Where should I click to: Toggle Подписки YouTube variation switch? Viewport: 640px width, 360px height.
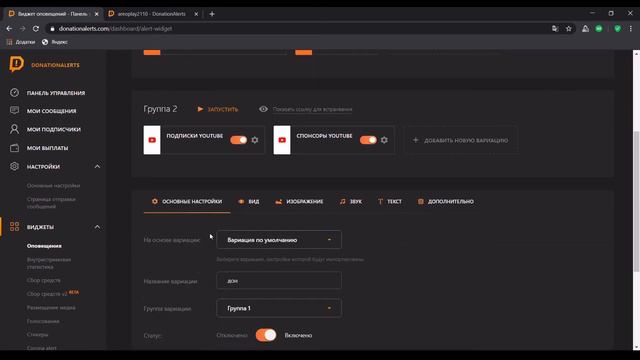pos(238,140)
